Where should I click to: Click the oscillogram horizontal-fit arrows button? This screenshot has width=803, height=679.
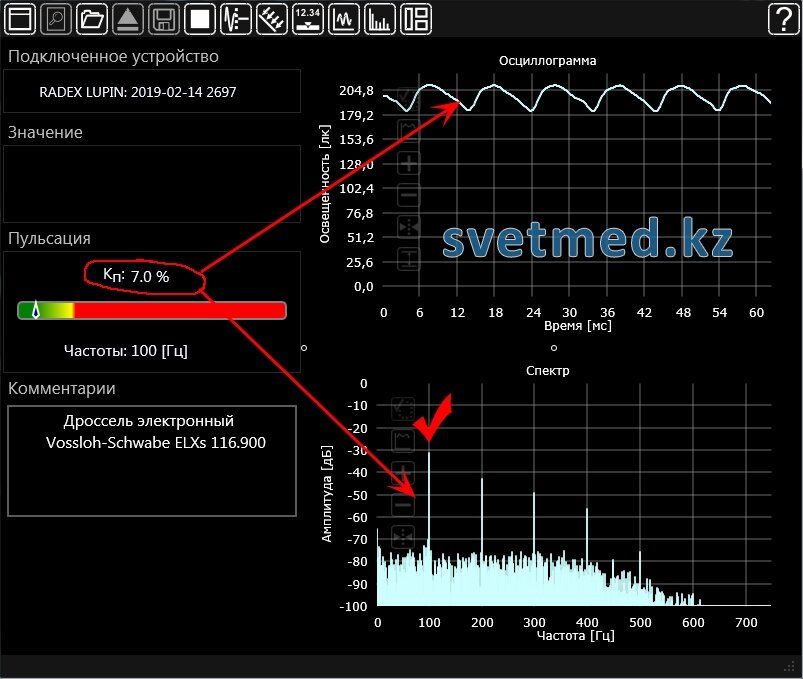(408, 227)
